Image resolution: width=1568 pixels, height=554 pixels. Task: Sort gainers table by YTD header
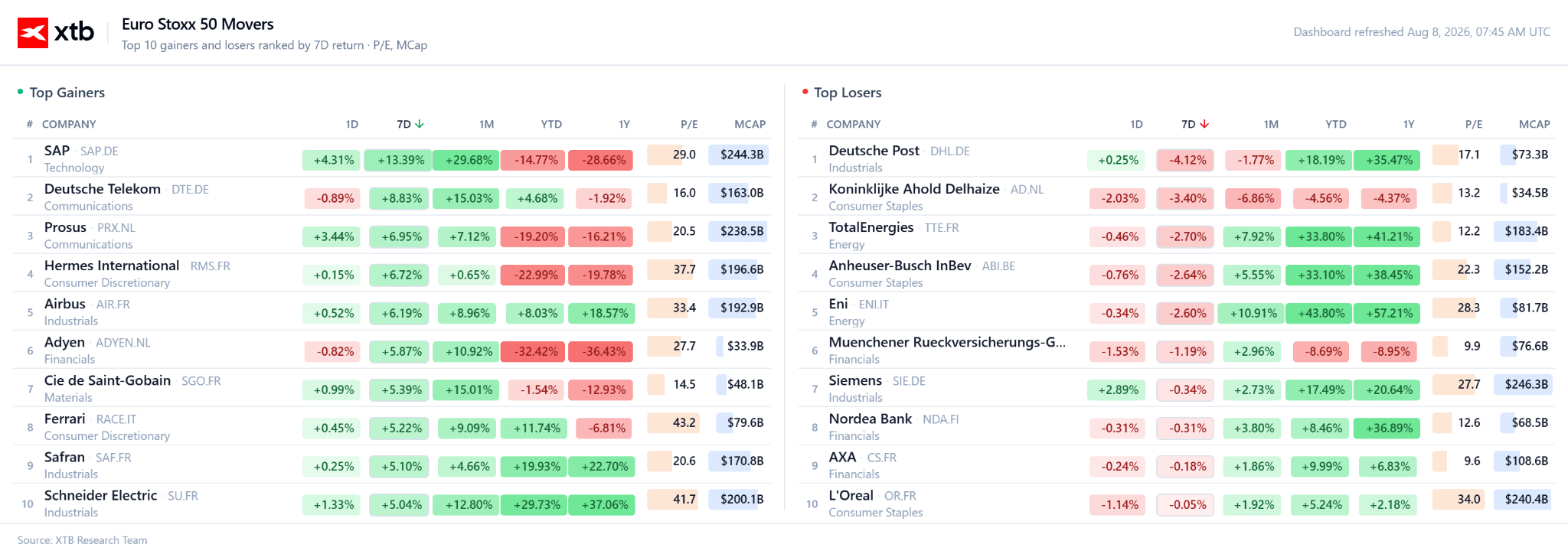(551, 124)
